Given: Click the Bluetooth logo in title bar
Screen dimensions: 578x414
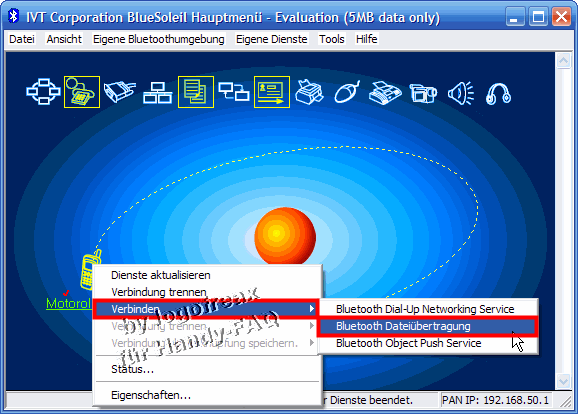Looking at the screenshot, I should point(14,16).
